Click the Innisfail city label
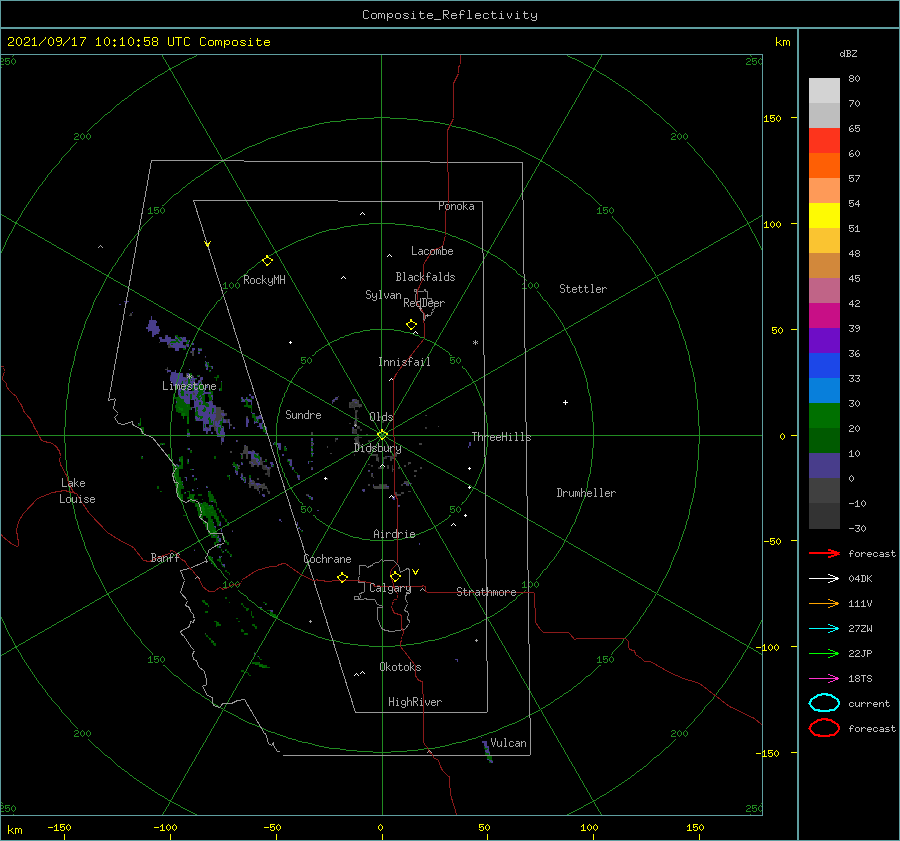900x841 pixels. [x=404, y=362]
